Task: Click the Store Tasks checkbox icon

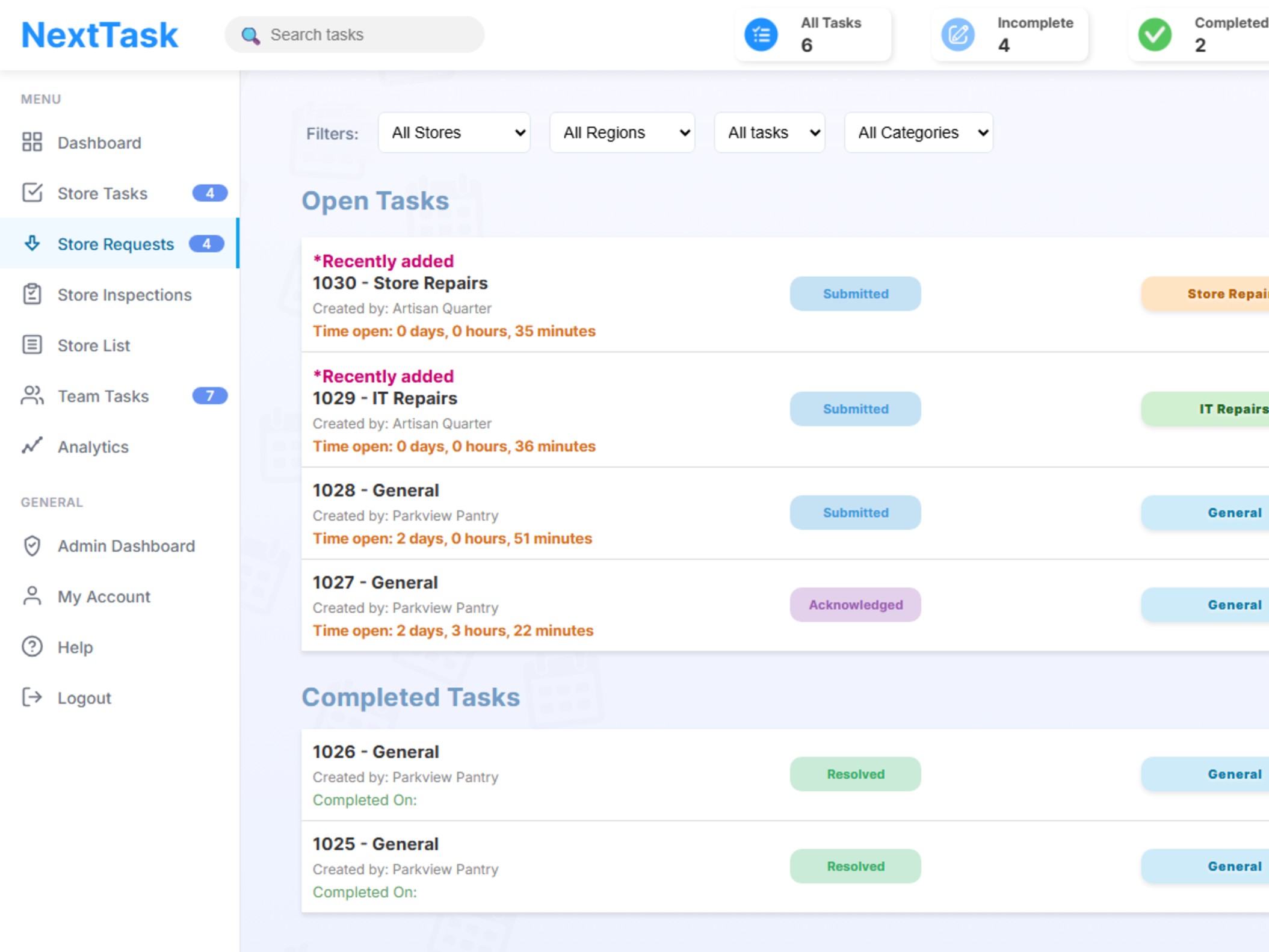Action: point(32,193)
